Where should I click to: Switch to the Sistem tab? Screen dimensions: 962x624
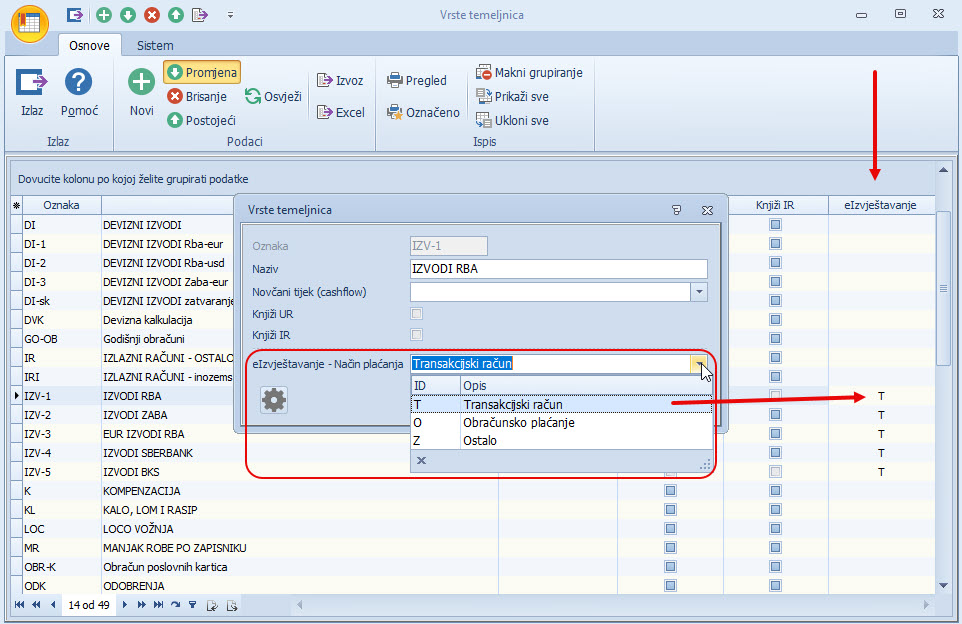154,45
